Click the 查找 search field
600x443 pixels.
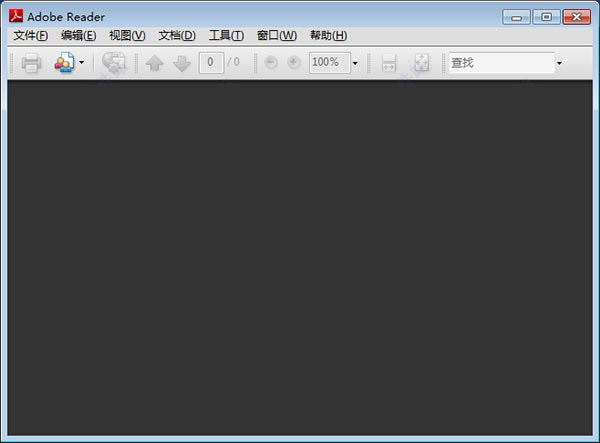(x=501, y=62)
